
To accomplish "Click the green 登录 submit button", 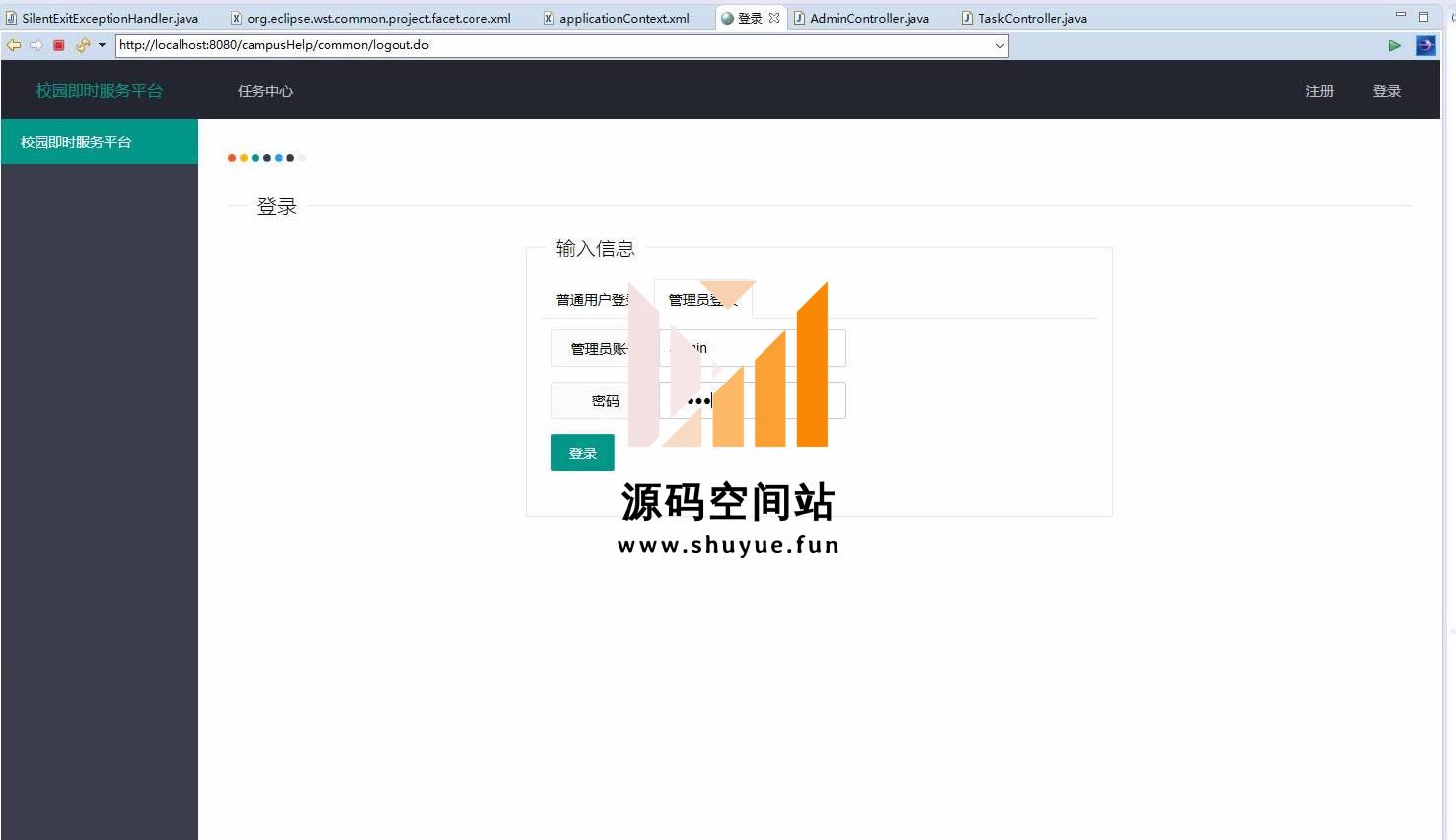I will coord(583,453).
